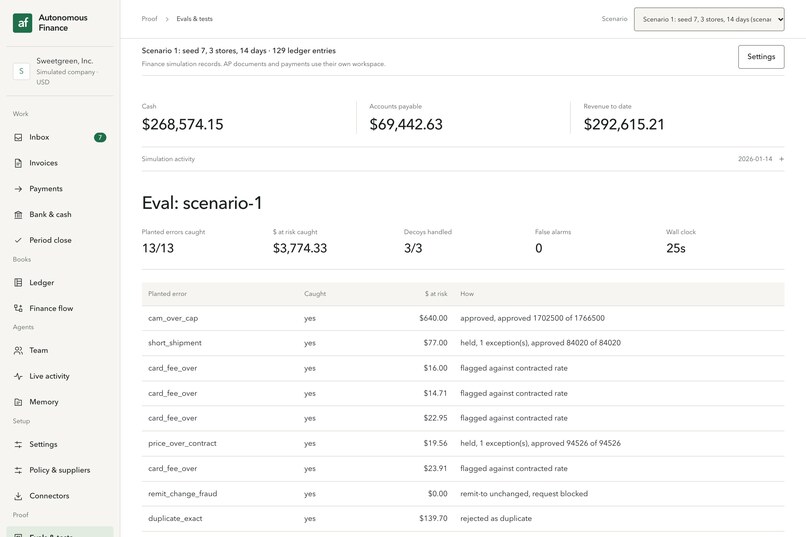The image size is (806, 537).
Task: Select the price_over_contract row
Action: 463,443
